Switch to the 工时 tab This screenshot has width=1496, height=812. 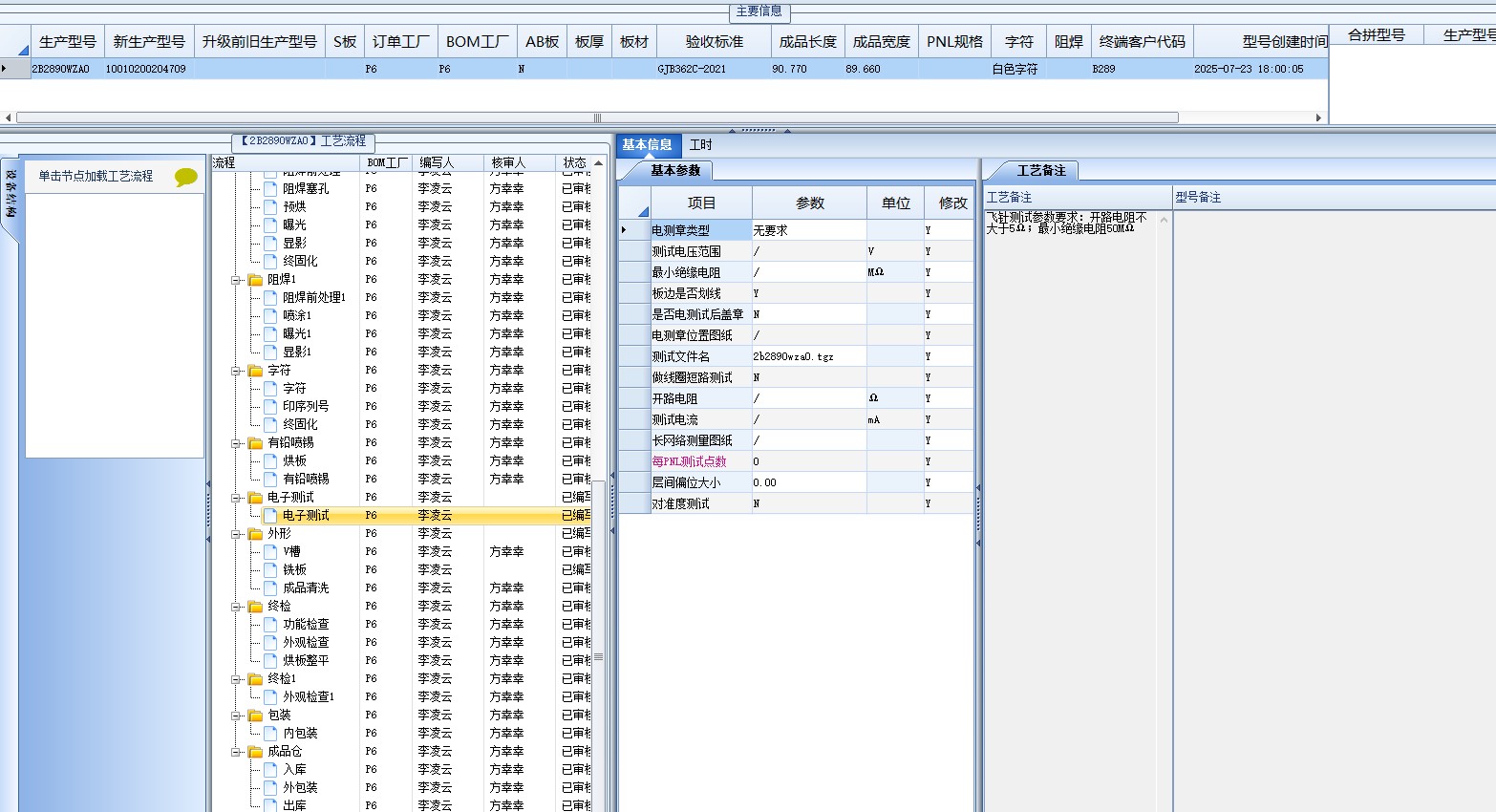click(701, 145)
